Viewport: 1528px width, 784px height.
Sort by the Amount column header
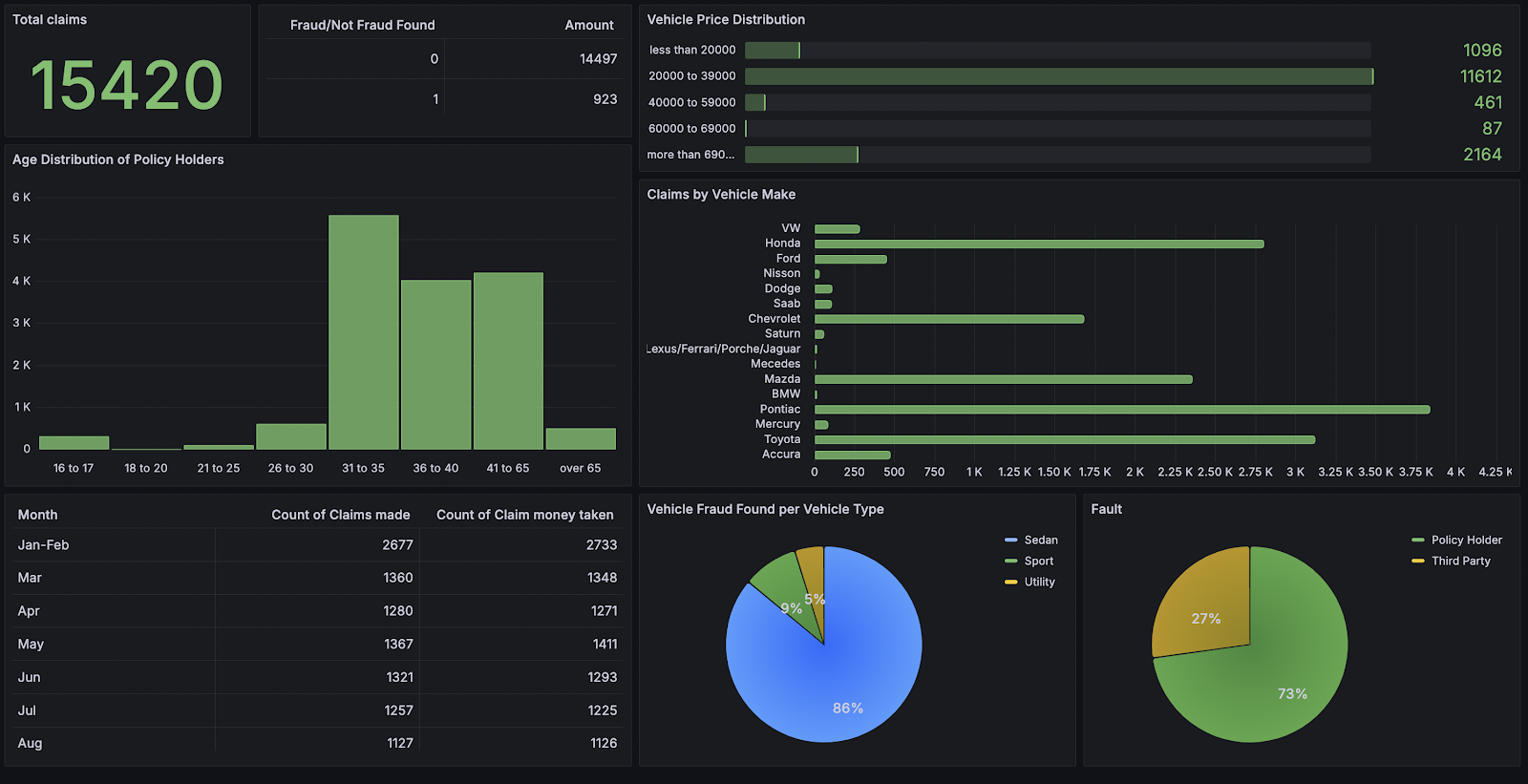pyautogui.click(x=589, y=25)
